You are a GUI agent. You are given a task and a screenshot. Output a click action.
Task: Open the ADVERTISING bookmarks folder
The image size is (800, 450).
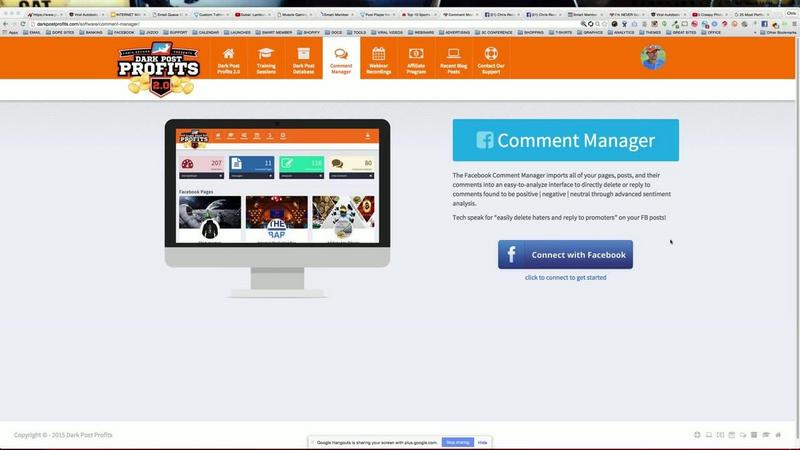(454, 33)
